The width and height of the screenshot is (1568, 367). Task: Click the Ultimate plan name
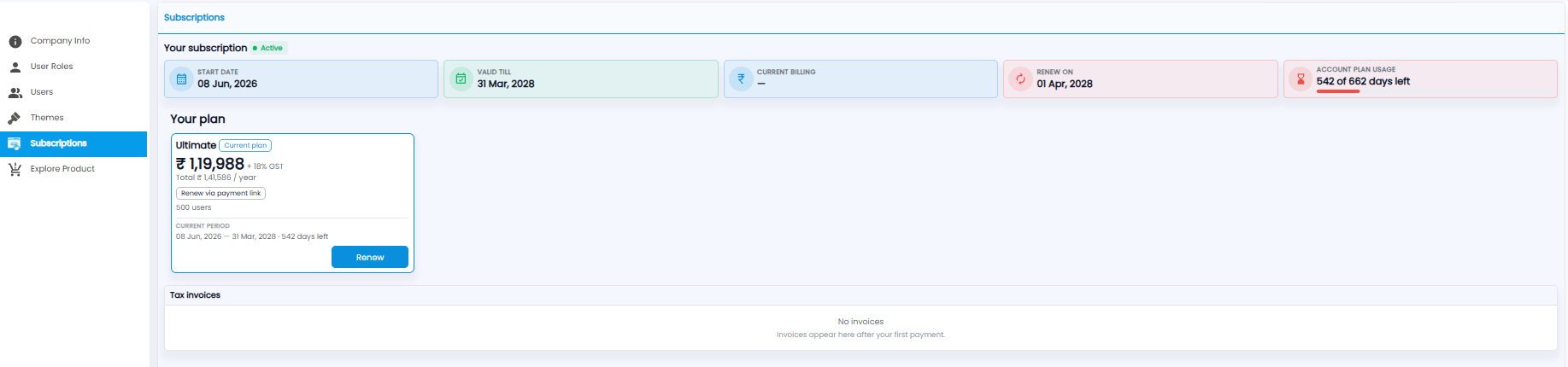coord(196,145)
